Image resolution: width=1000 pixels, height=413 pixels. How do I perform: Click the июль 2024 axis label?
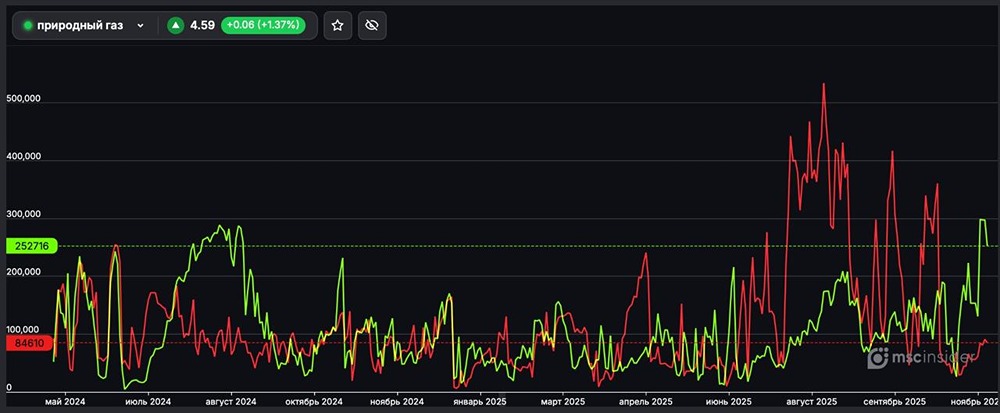pyautogui.click(x=146, y=402)
